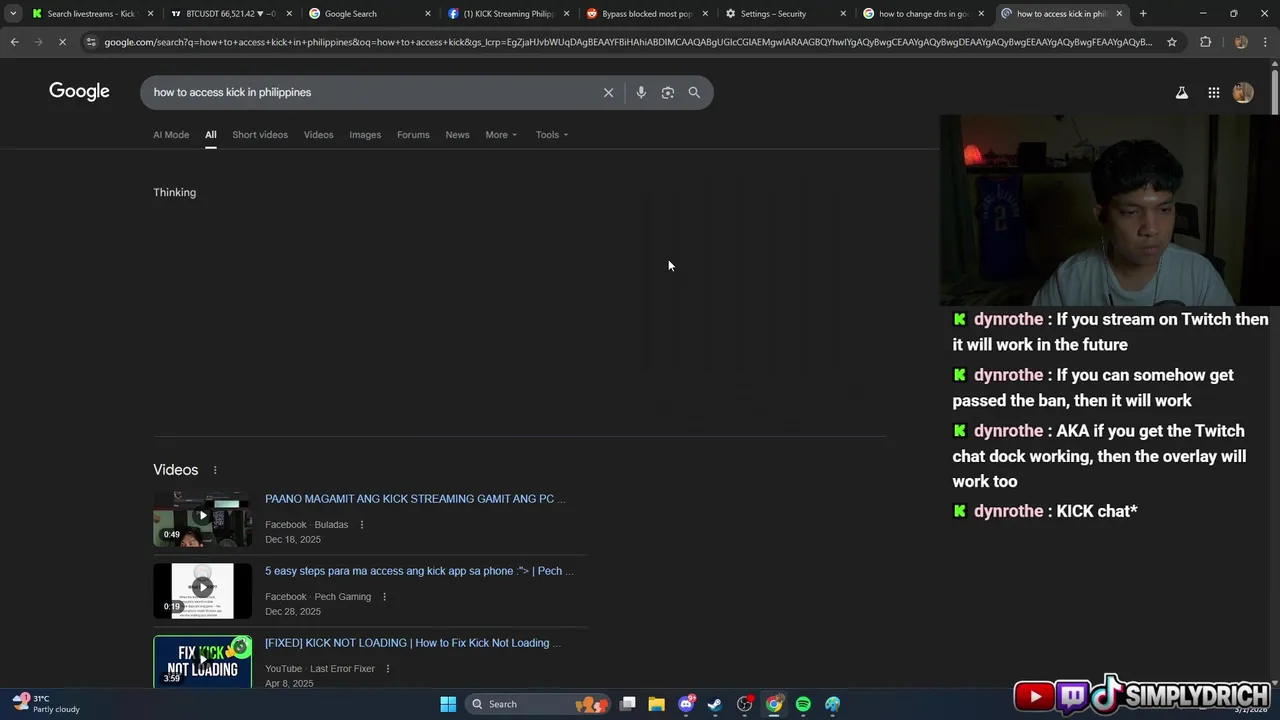
Task: Click the Windows taskbar Search box
Action: 538,704
